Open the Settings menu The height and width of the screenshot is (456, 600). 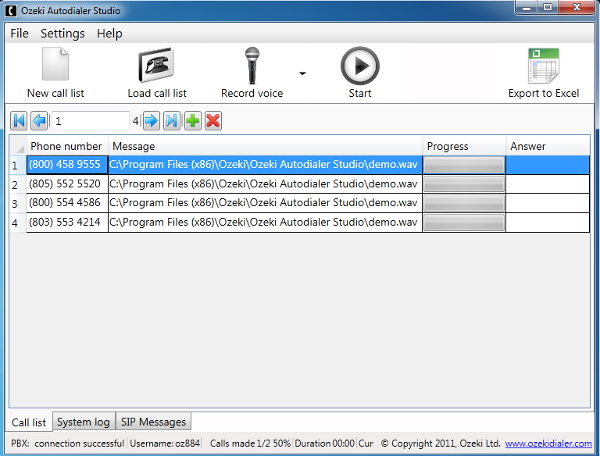[x=62, y=33]
